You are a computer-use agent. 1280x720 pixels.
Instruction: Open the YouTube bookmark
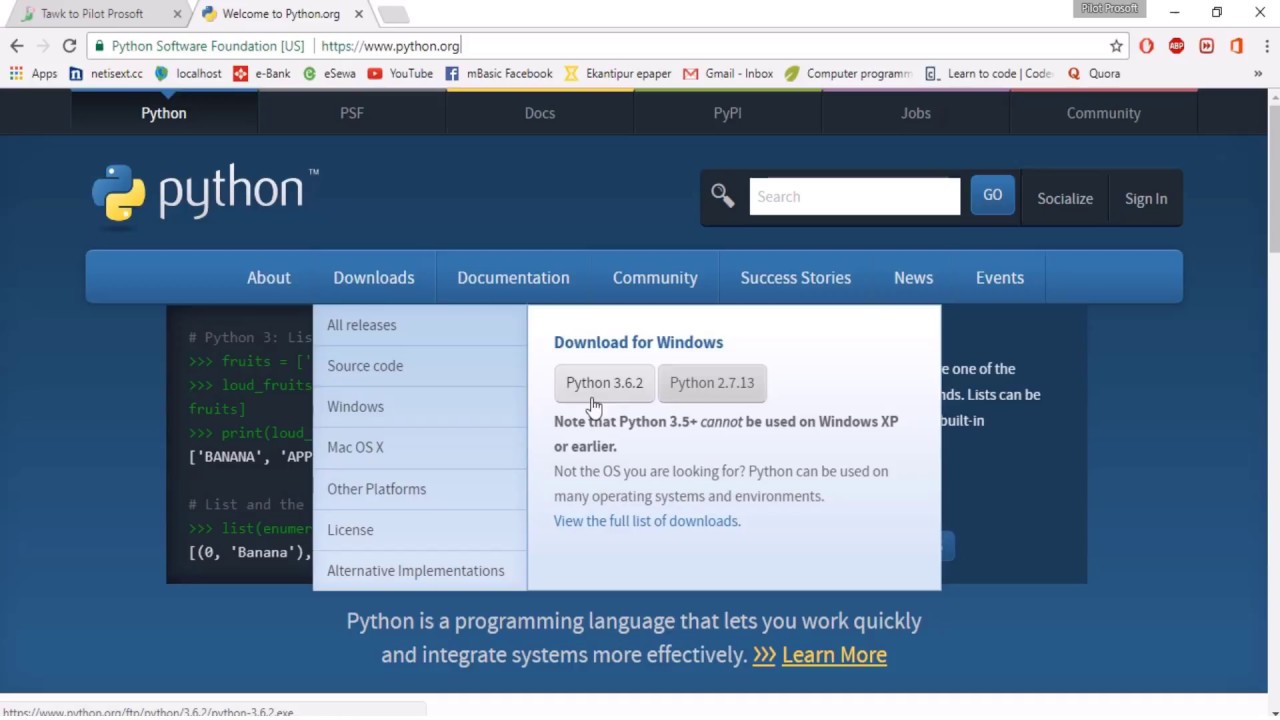point(400,73)
